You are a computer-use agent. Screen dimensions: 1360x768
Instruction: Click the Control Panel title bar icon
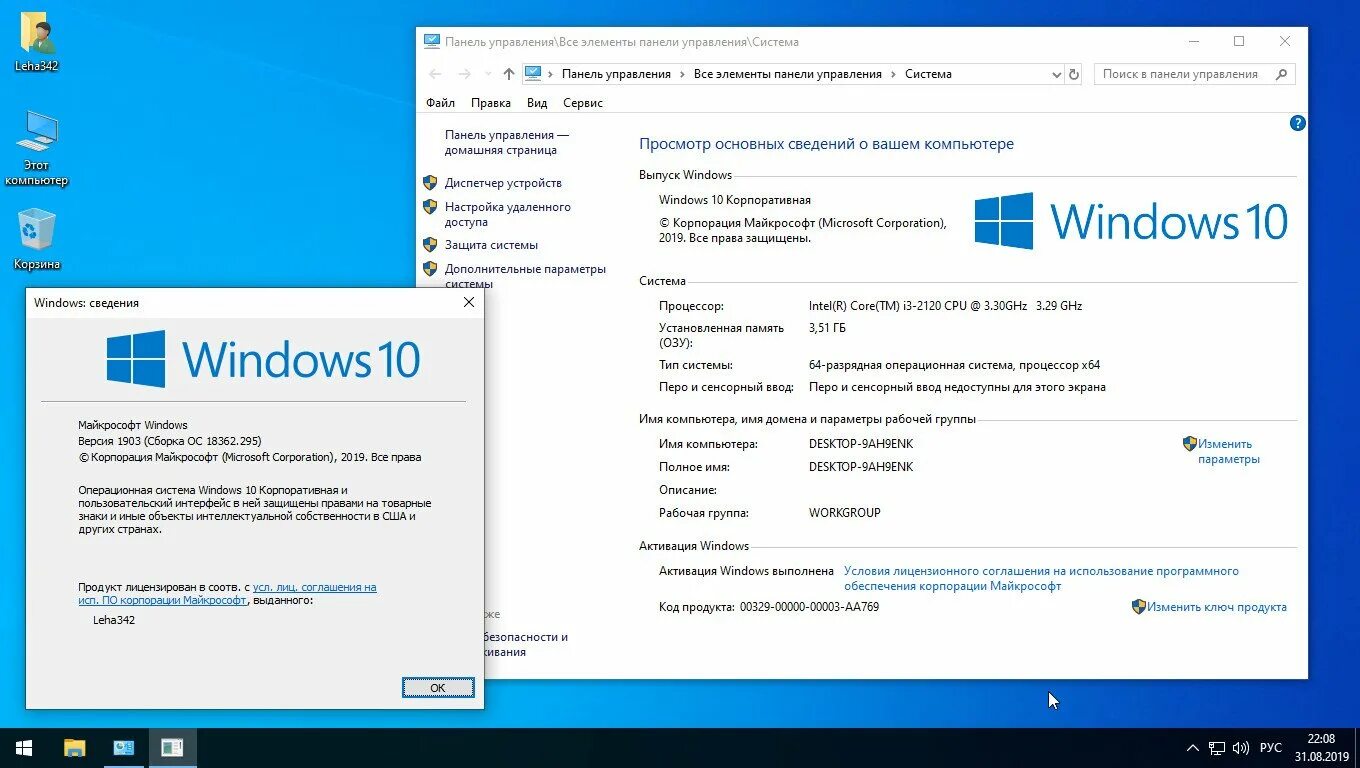(432, 42)
